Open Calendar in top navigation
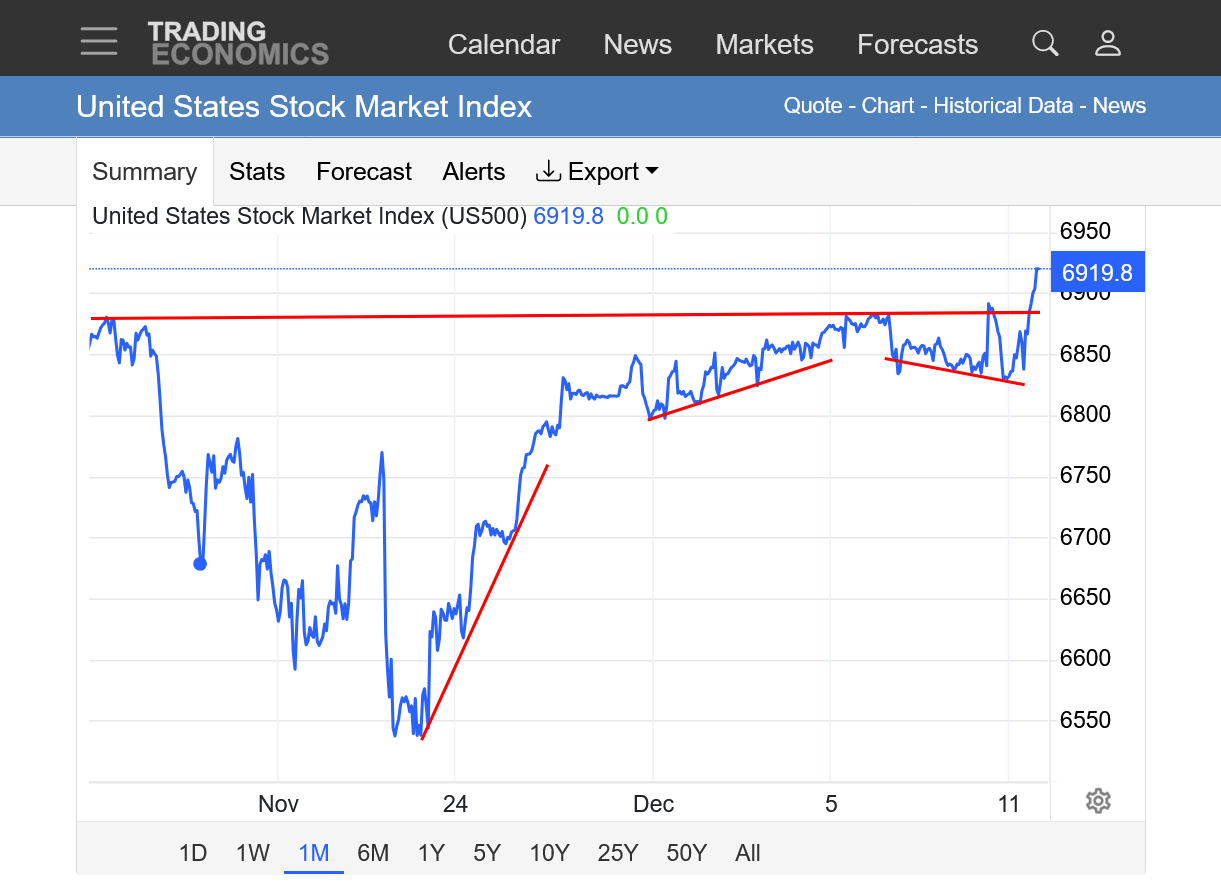Screen dimensions: 1221x892 [503, 45]
